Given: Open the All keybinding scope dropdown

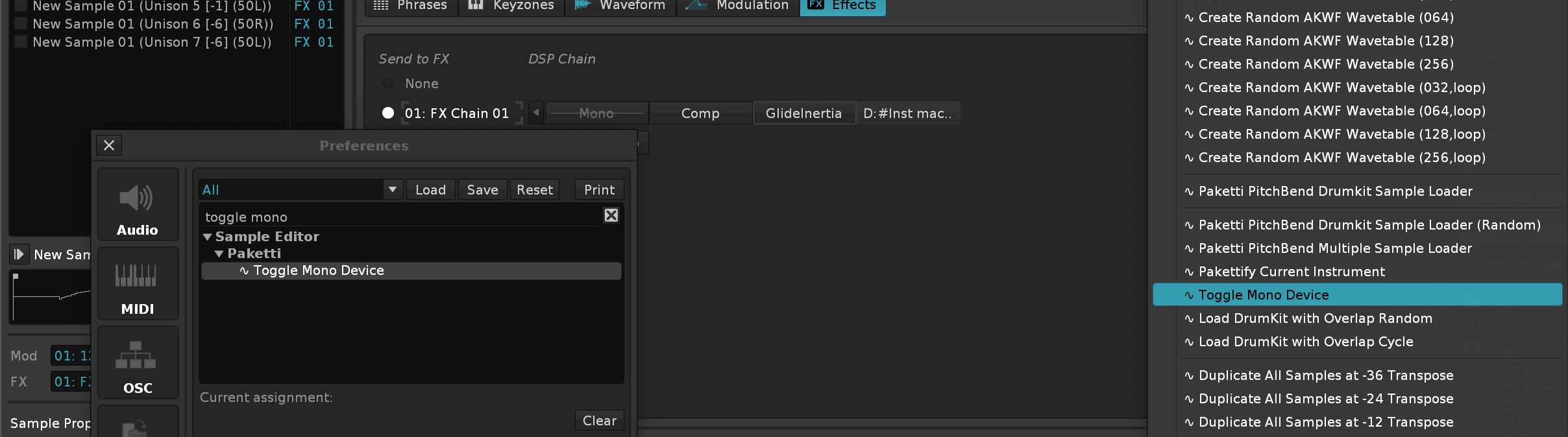Looking at the screenshot, I should point(392,190).
